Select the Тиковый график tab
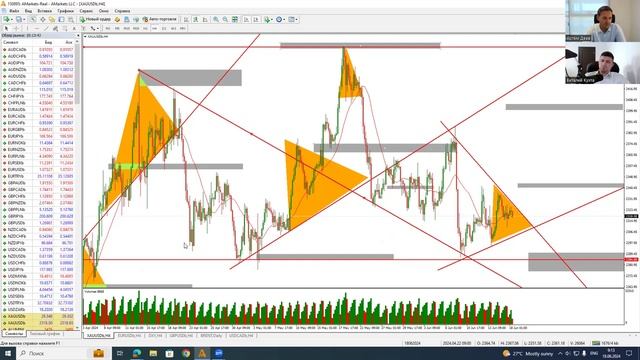Viewport: 640px width, 360px height. point(45,334)
